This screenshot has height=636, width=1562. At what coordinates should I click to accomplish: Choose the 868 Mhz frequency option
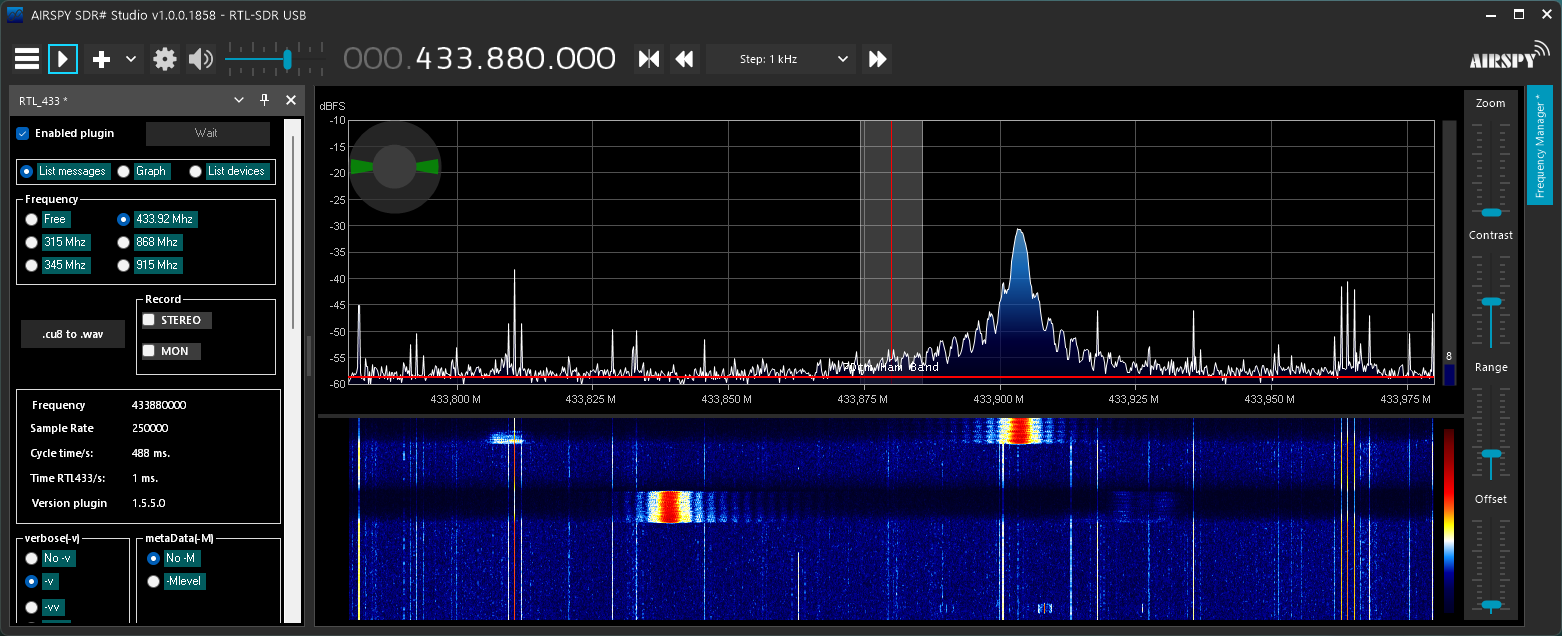pyautogui.click(x=124, y=242)
